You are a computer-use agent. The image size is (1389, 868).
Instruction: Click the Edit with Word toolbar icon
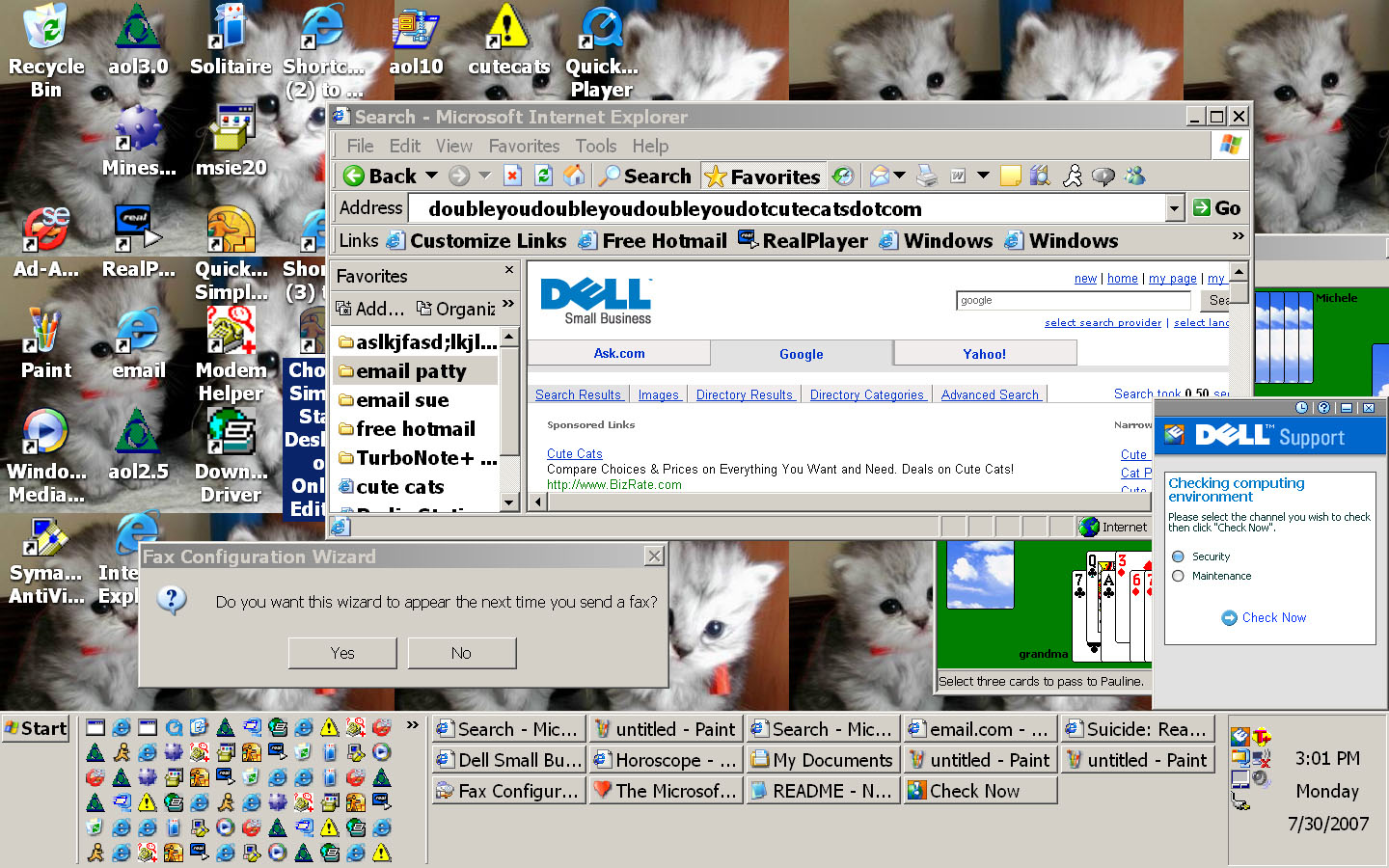958,176
